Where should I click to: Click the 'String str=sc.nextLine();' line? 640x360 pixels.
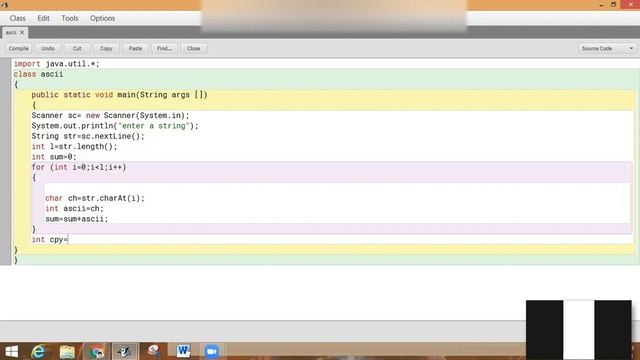click(x=88, y=136)
